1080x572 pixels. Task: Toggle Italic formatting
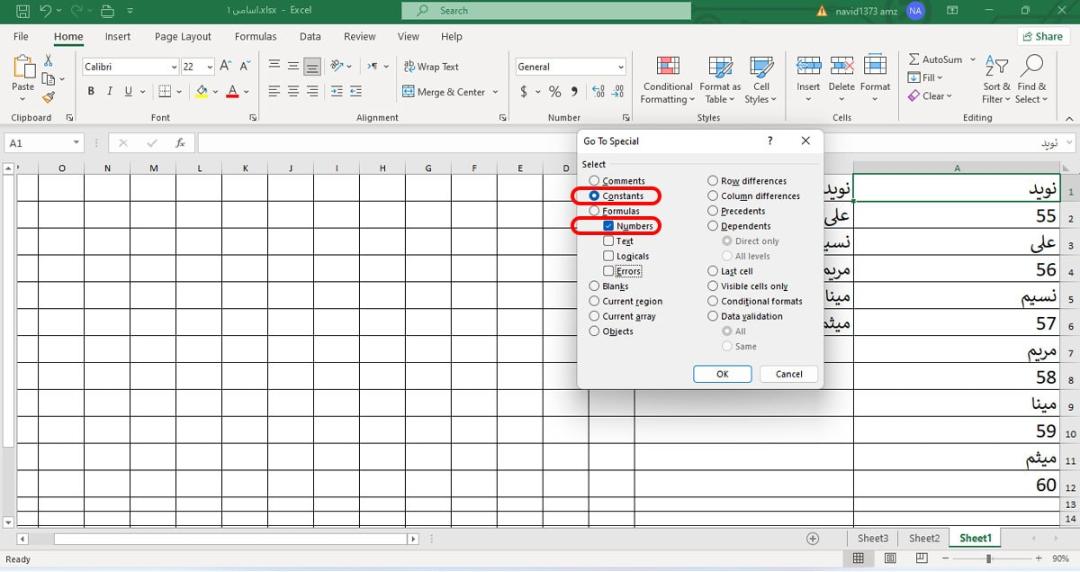pos(110,91)
